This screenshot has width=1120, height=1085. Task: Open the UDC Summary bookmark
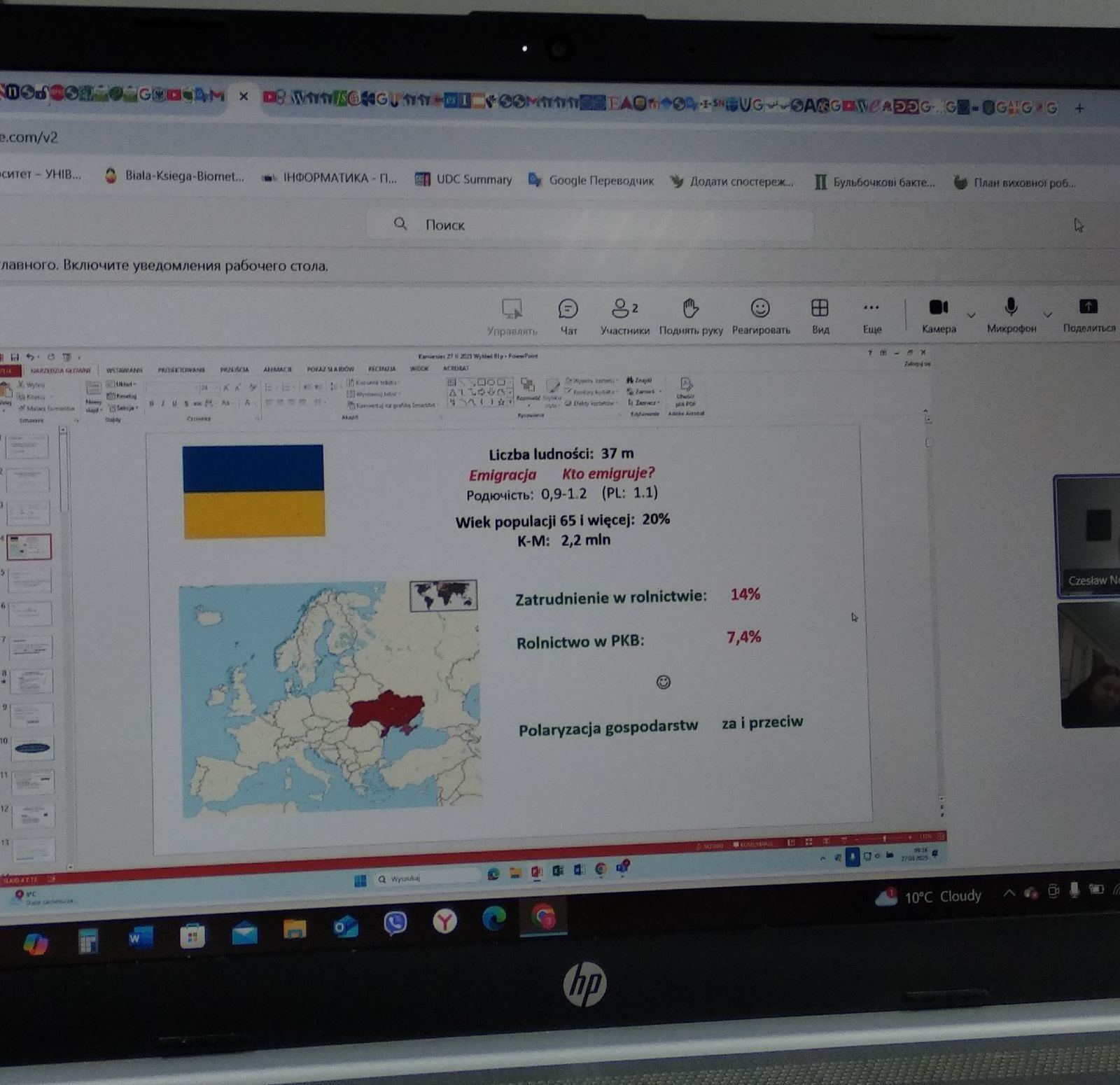[x=463, y=179]
